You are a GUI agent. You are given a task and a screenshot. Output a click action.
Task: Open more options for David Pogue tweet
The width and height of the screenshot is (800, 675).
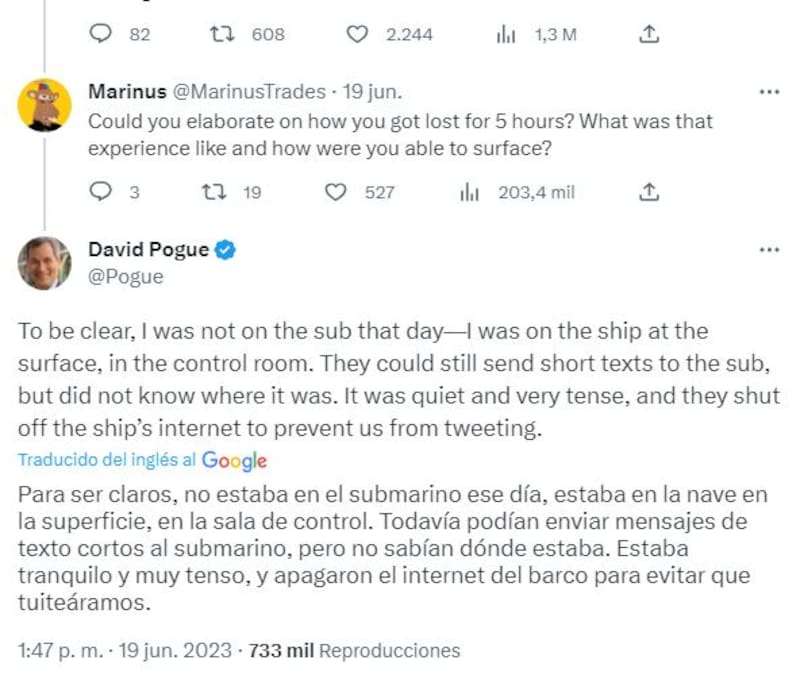pos(768,249)
